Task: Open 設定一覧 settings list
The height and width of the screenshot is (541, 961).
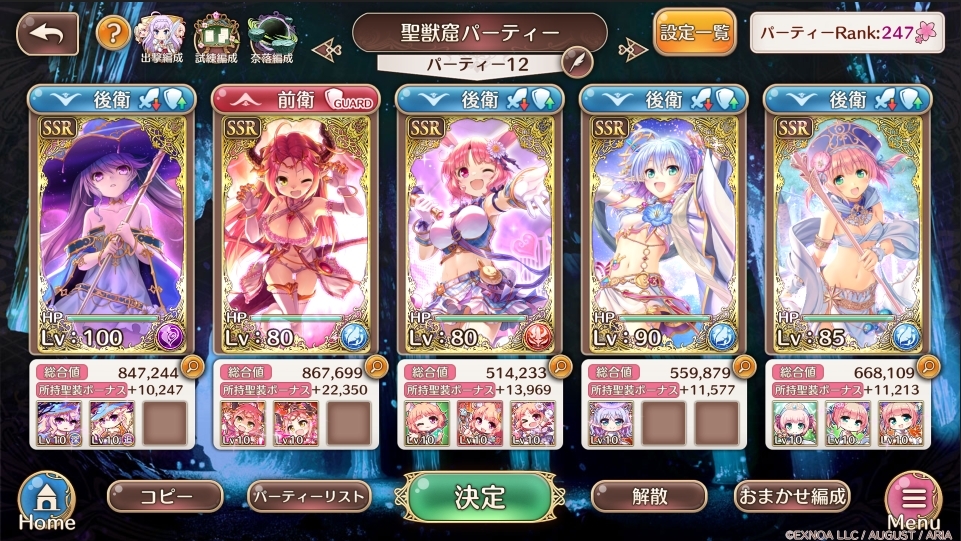Action: point(694,32)
